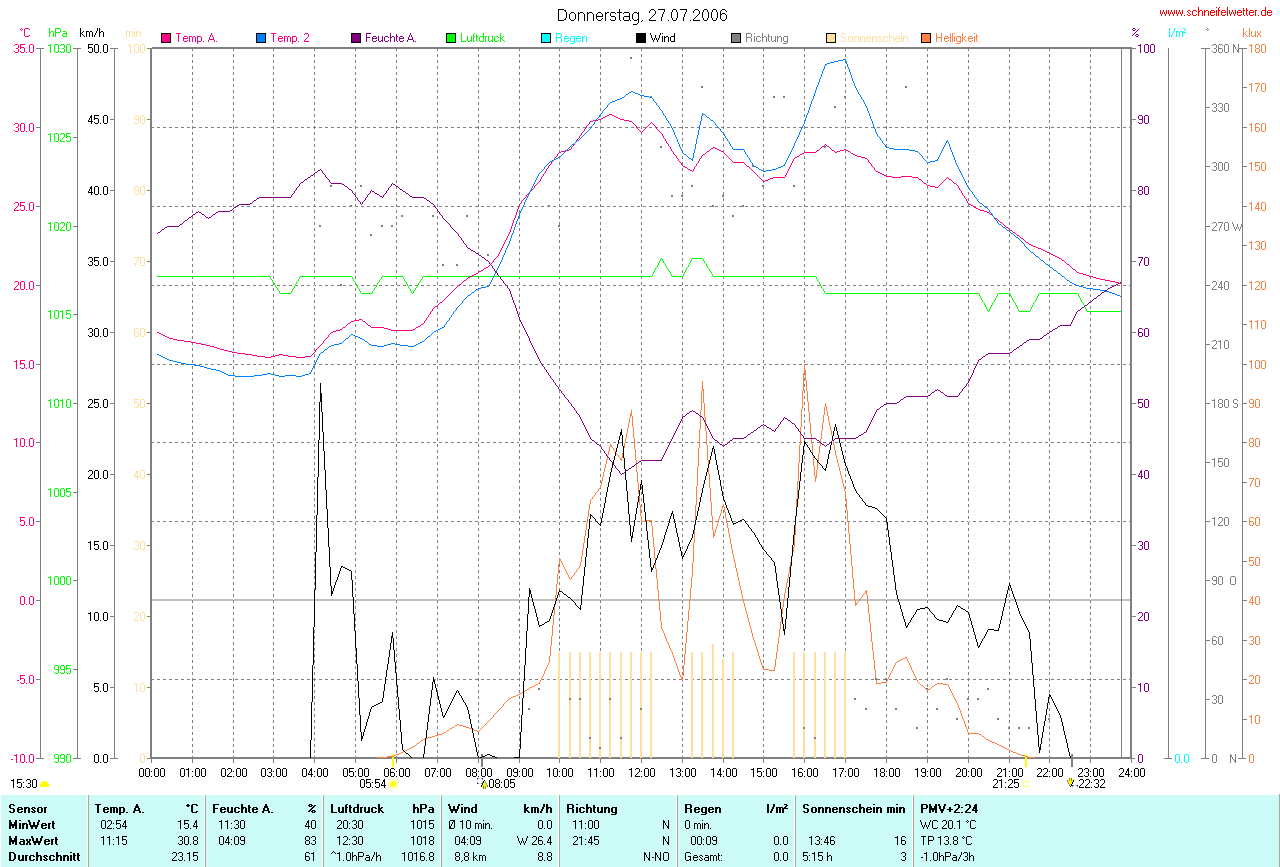Screen dimensions: 1280x867
Task: Click the average temperature value 23.15
Action: (185, 856)
